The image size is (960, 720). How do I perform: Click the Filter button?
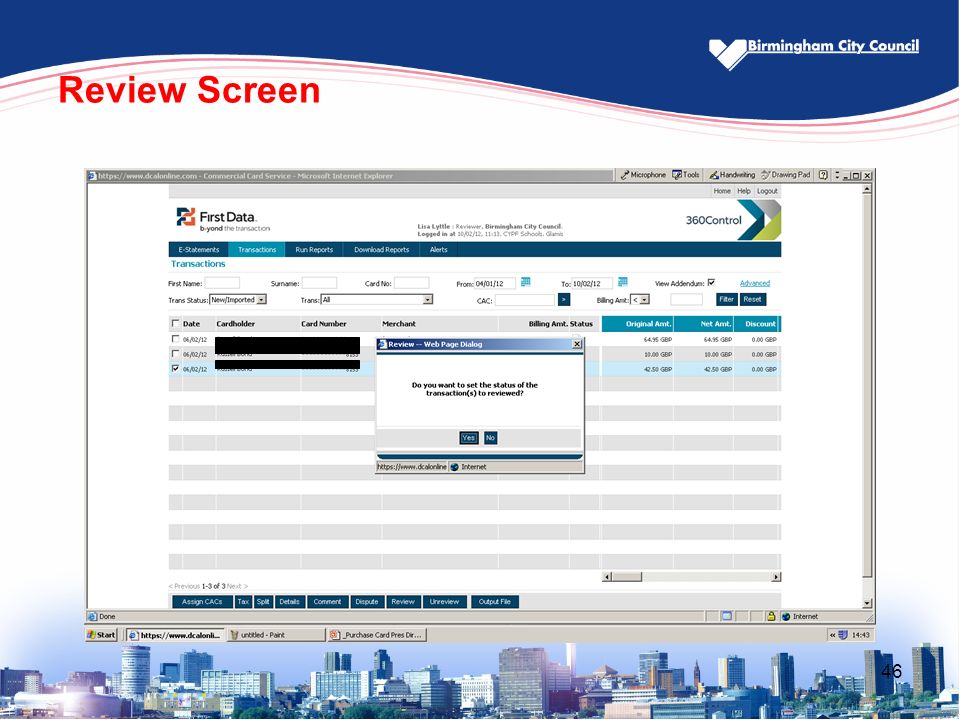click(727, 299)
